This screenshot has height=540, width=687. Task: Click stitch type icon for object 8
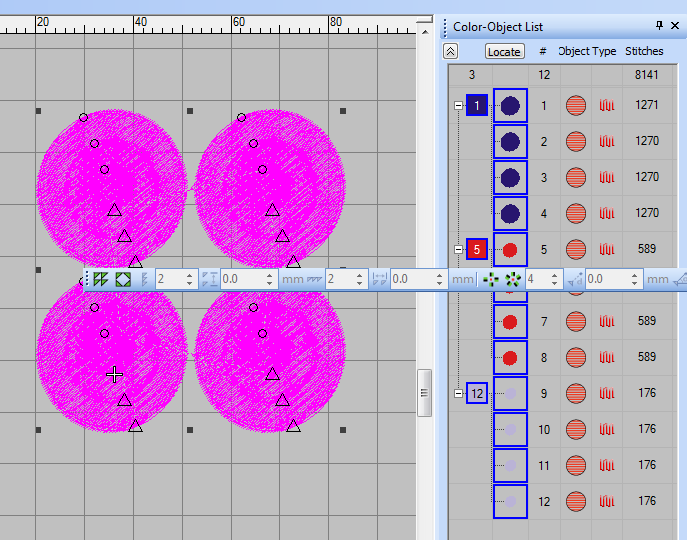pos(607,357)
